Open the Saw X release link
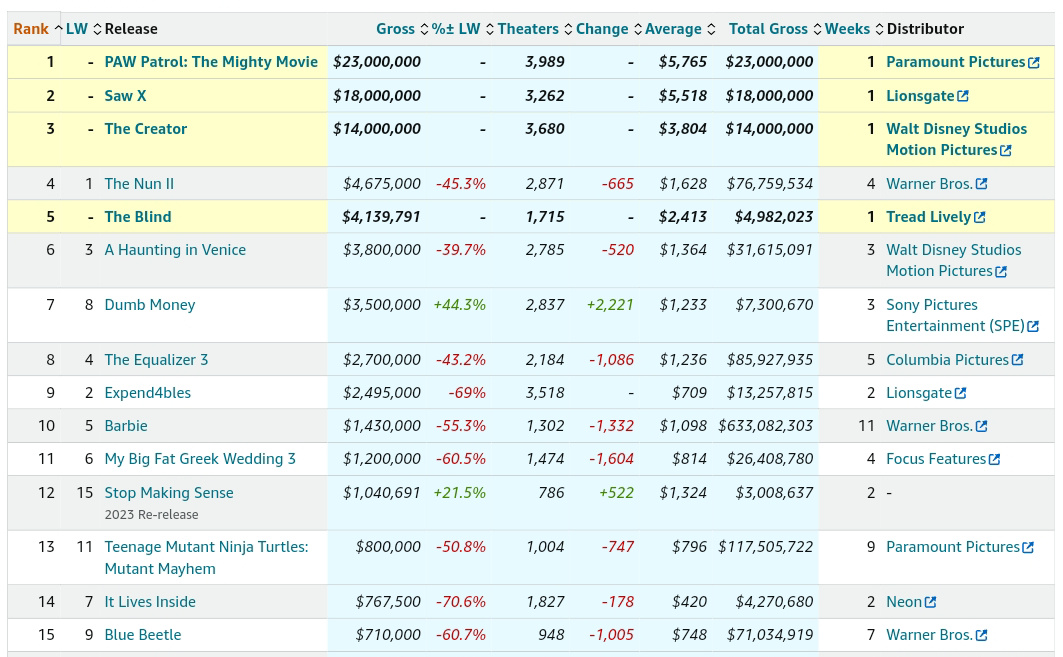The width and height of the screenshot is (1063, 657). [125, 96]
